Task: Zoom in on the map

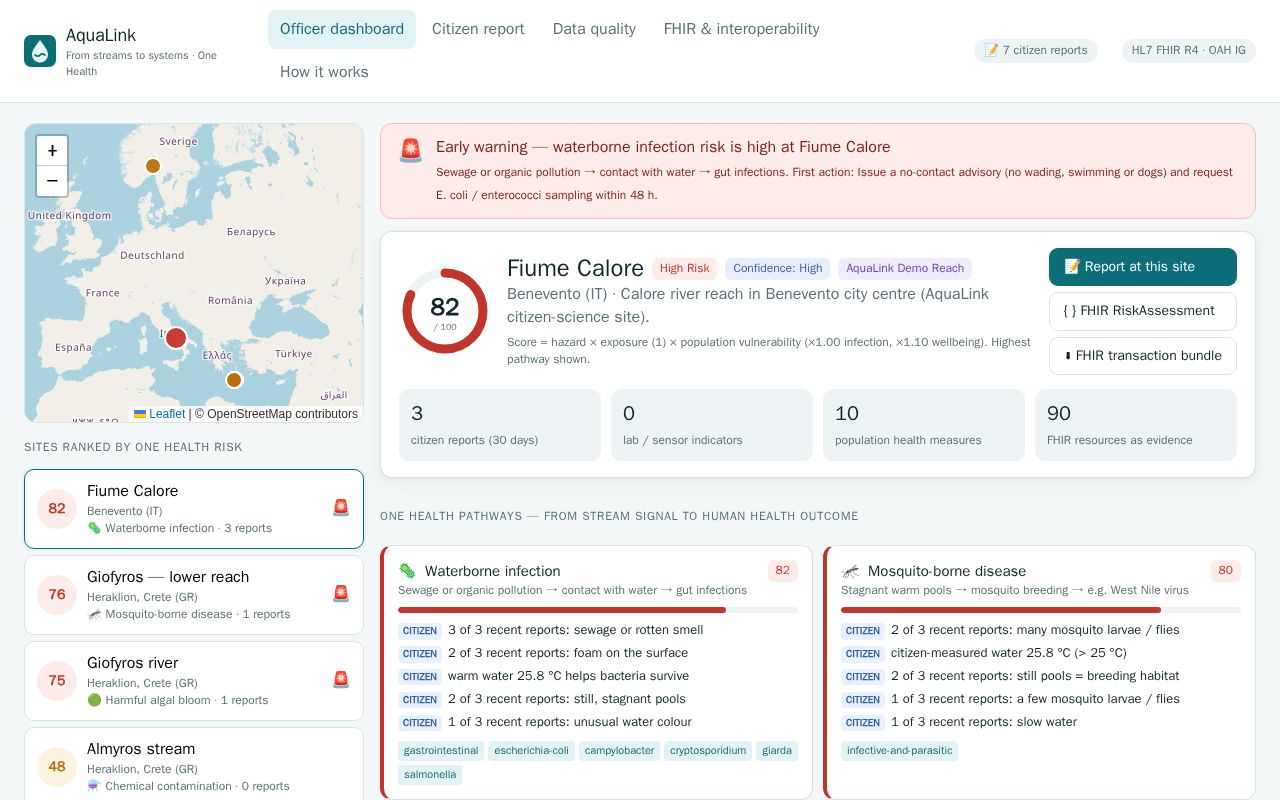Action: point(52,151)
